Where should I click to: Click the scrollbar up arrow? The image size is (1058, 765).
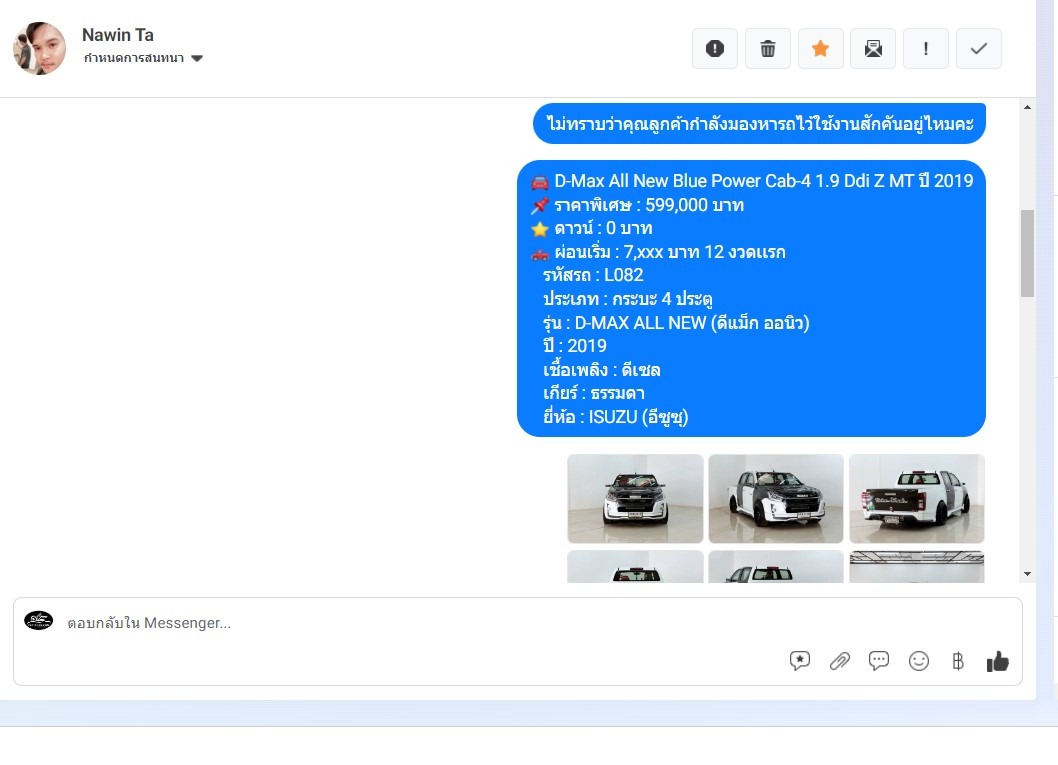(x=1027, y=107)
